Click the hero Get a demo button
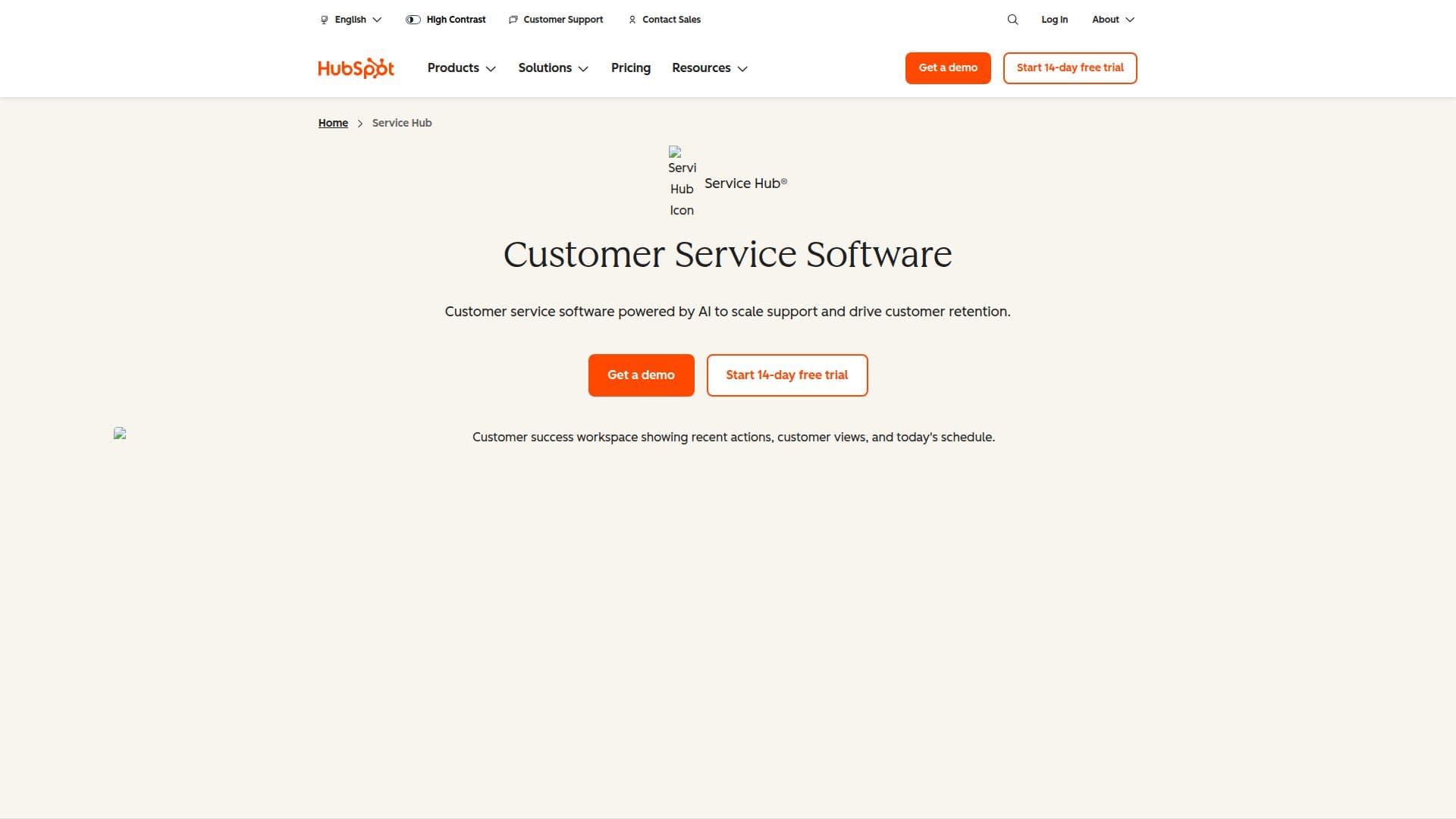 641,375
